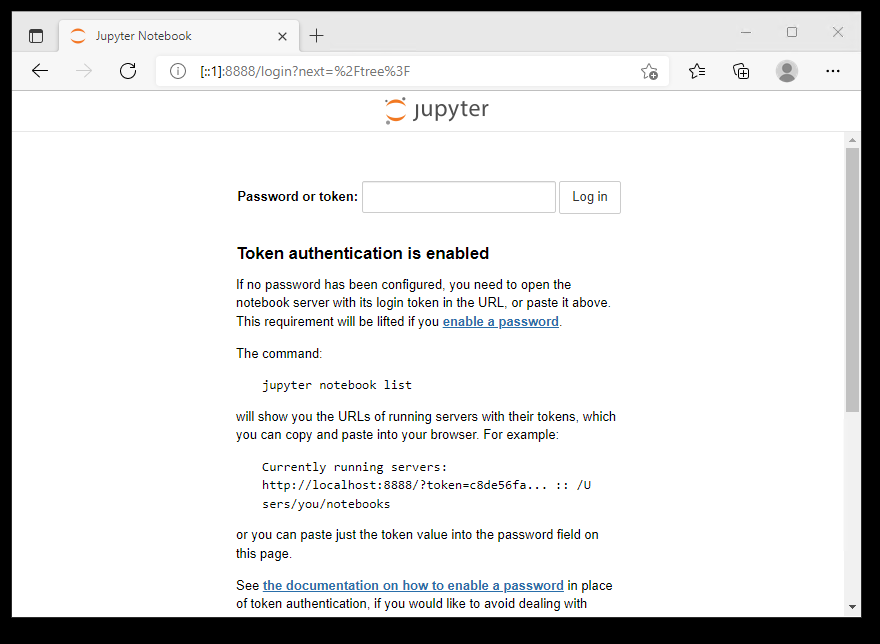Click the browser back arrow

click(x=40, y=71)
